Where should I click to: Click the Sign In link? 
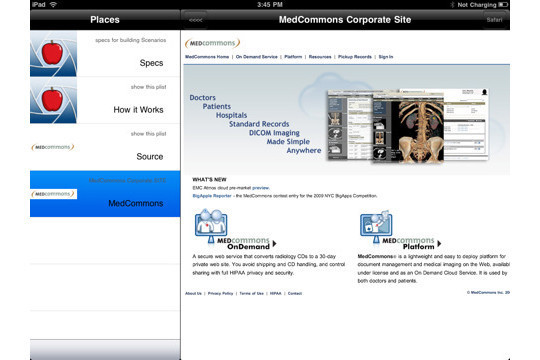coord(386,57)
